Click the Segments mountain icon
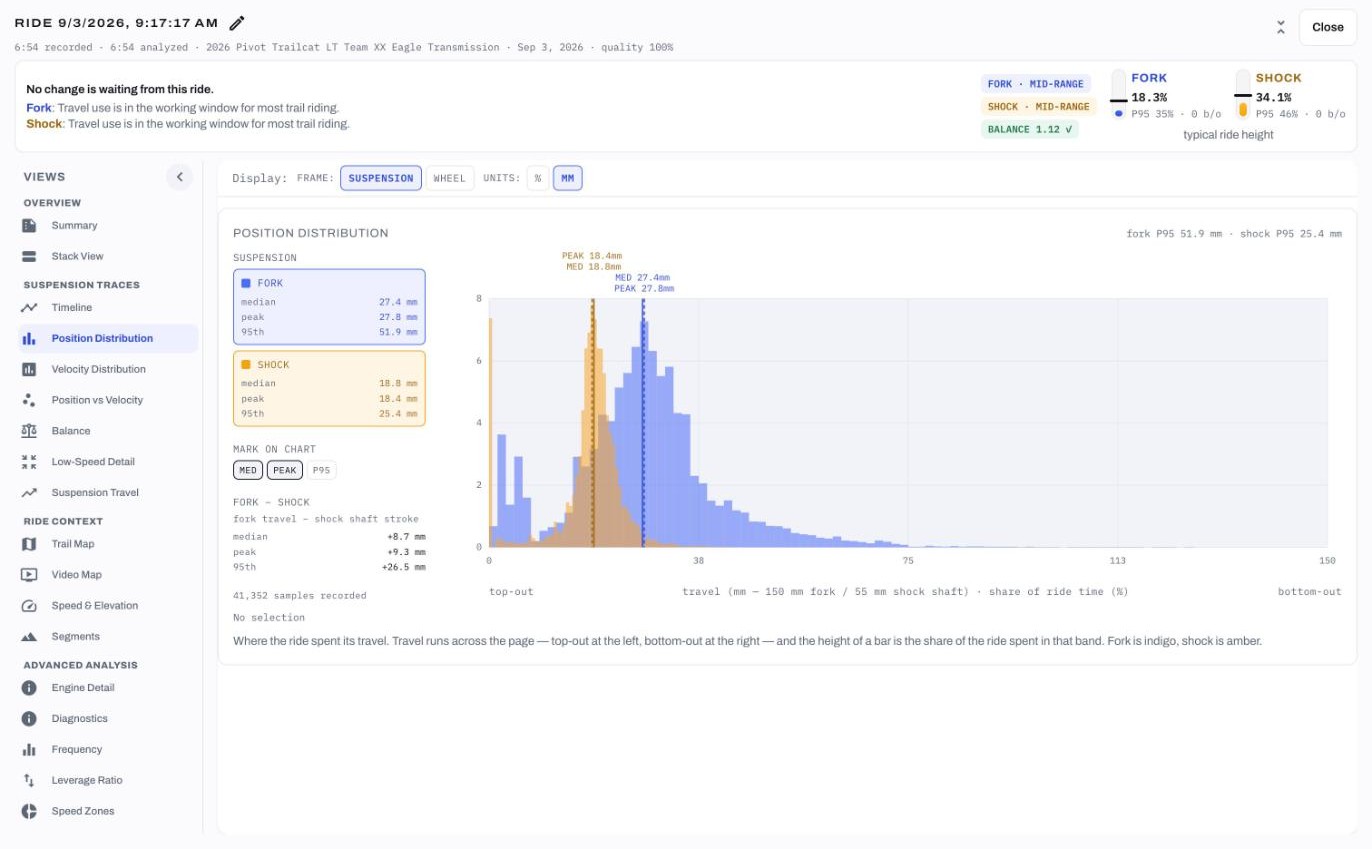 pyautogui.click(x=29, y=637)
